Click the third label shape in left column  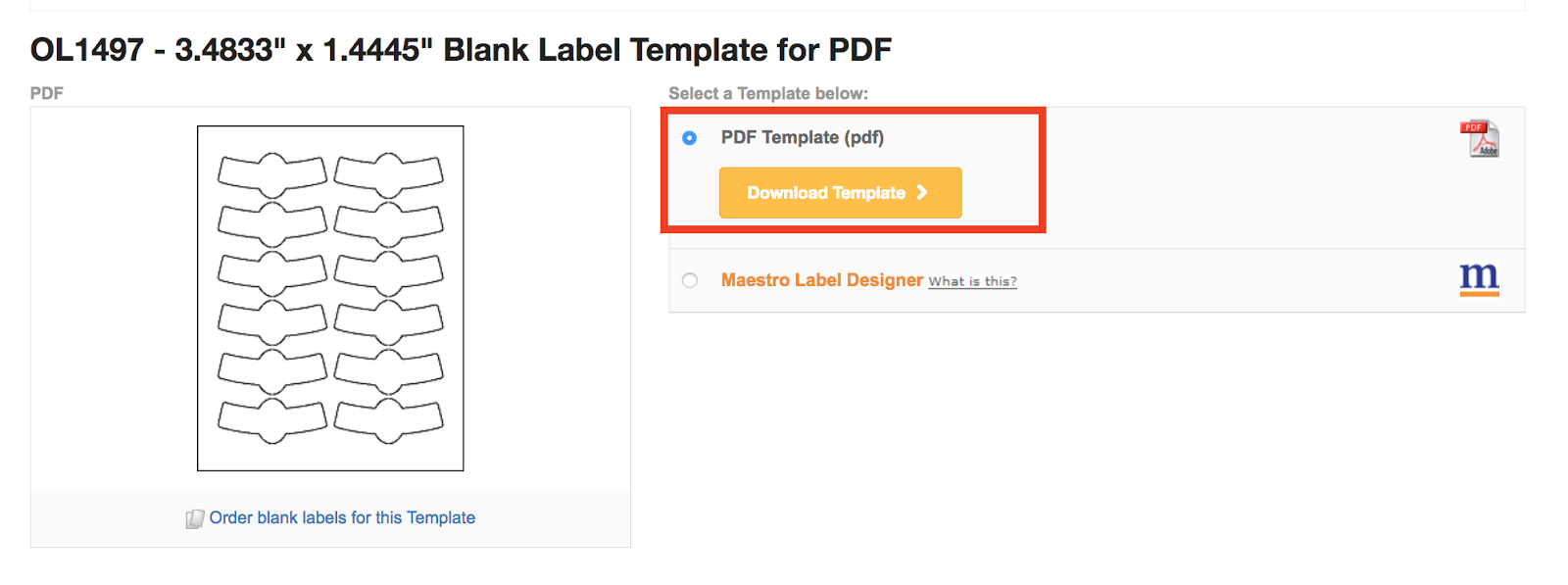[x=272, y=273]
